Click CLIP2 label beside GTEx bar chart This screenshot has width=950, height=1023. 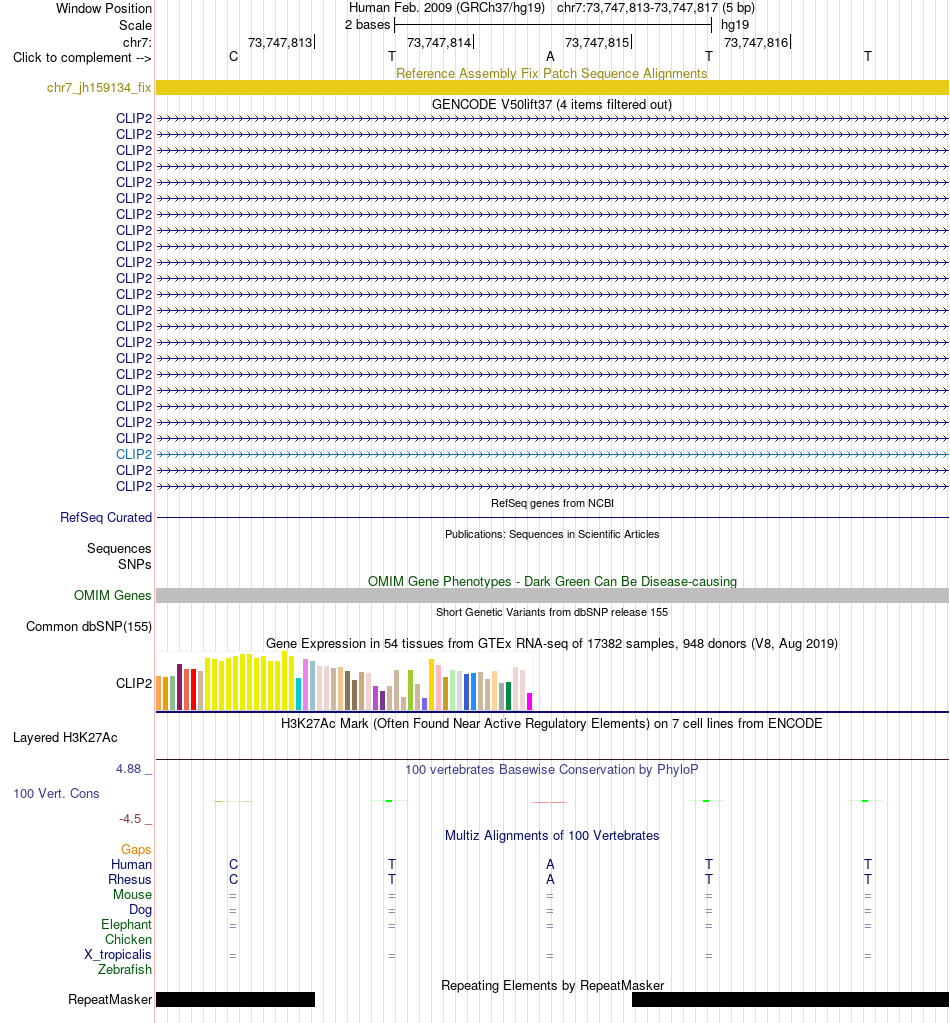pos(134,683)
